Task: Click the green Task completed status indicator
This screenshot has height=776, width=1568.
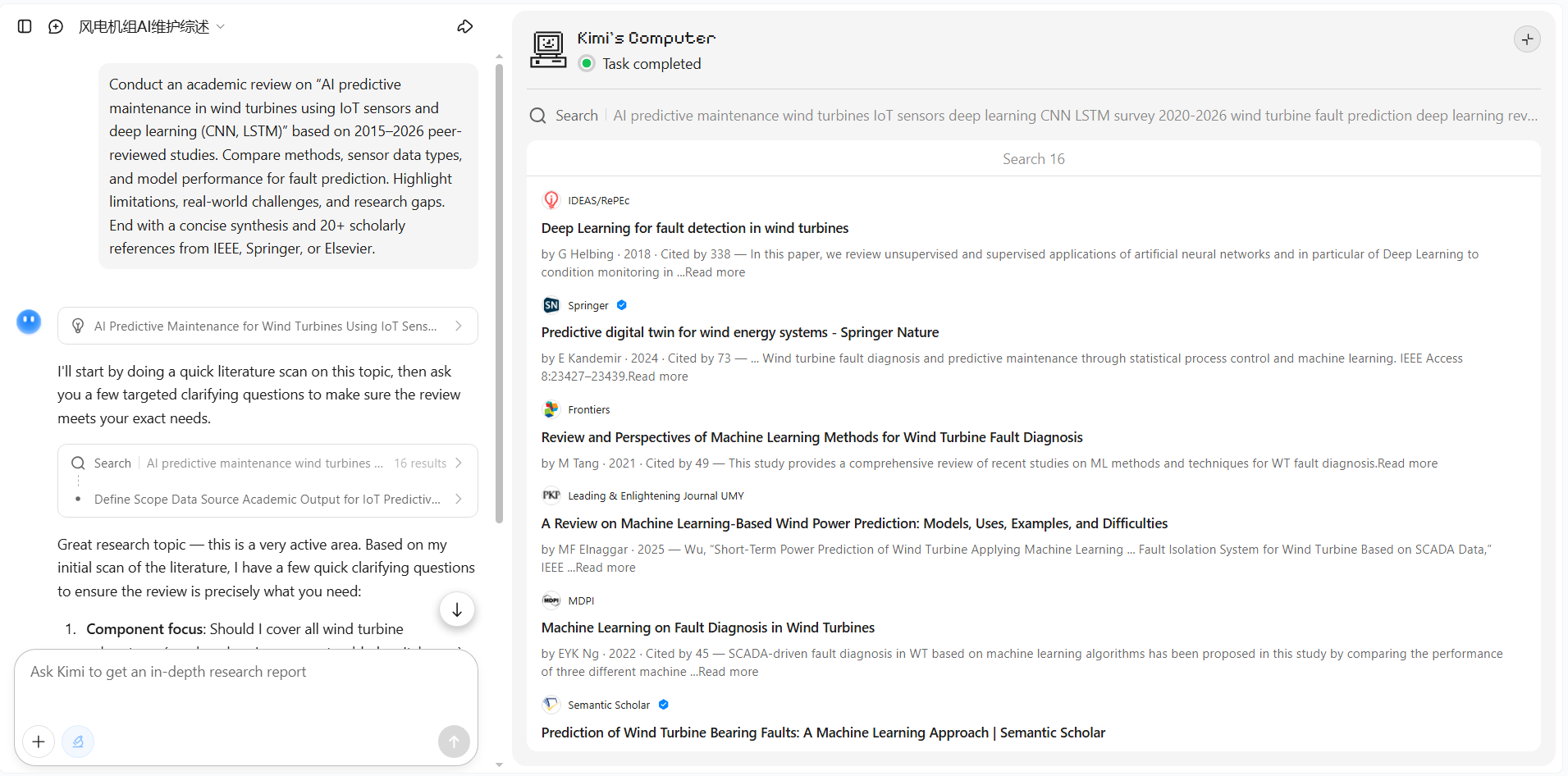Action: [587, 63]
